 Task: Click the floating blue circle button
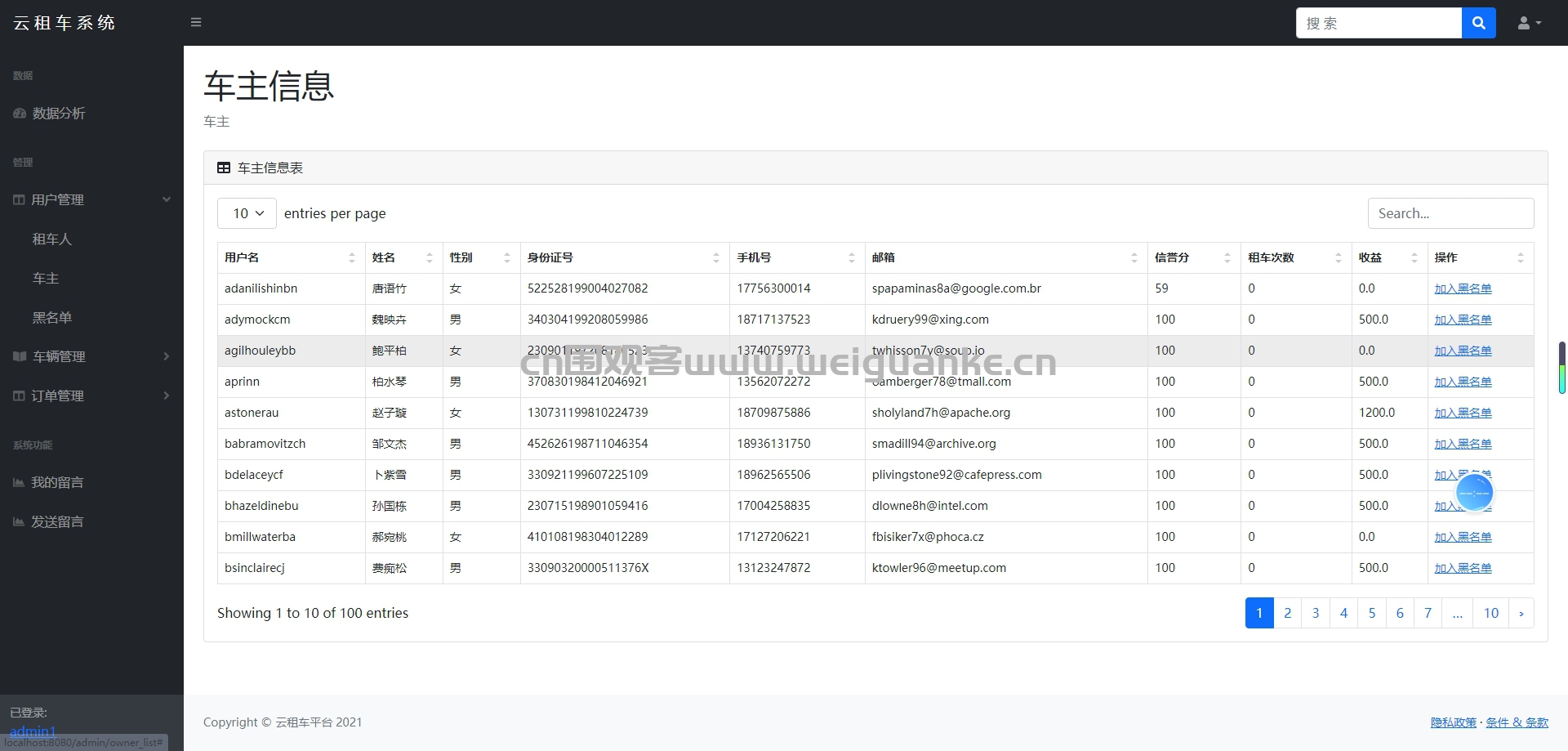tap(1474, 492)
